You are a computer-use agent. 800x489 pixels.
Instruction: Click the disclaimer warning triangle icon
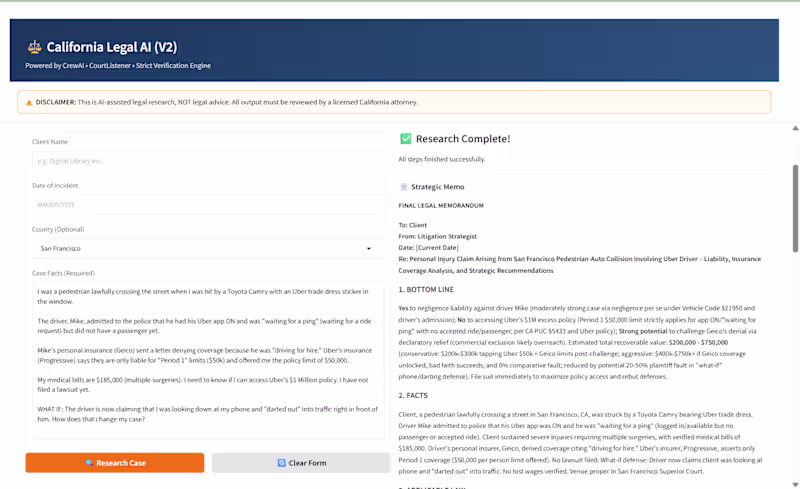(x=29, y=103)
